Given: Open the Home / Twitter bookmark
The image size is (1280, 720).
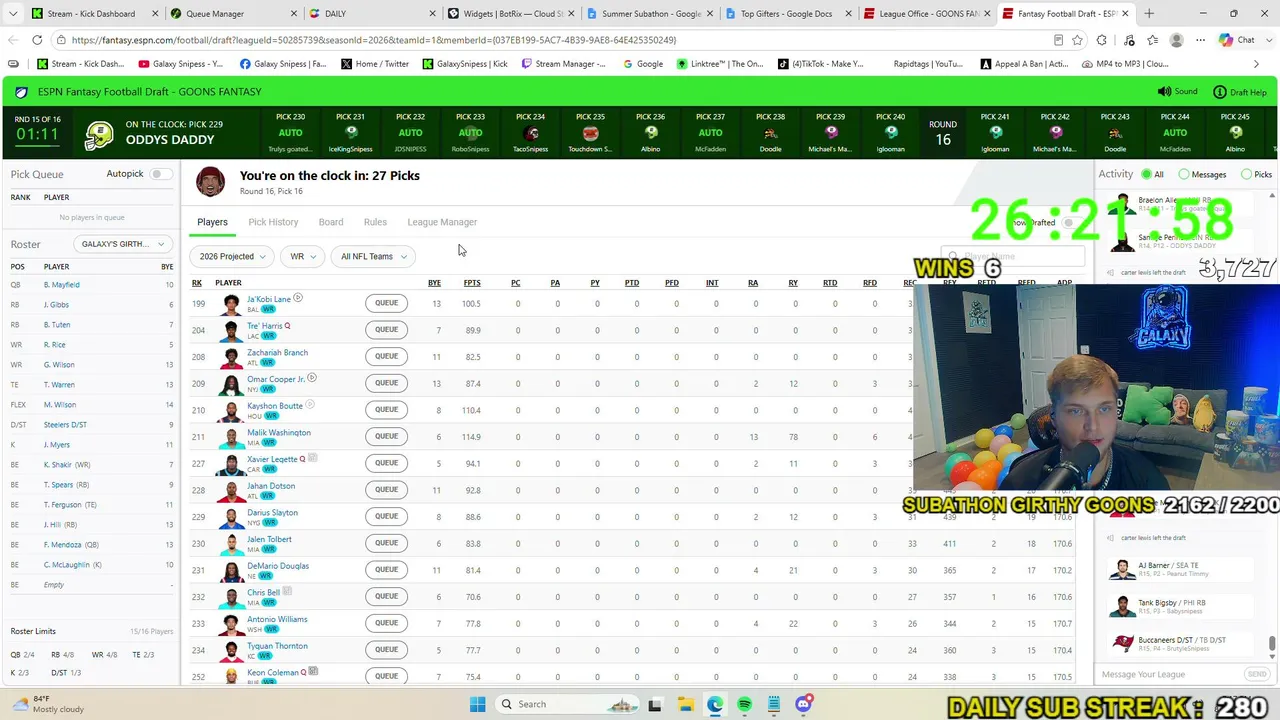Looking at the screenshot, I should pos(375,64).
